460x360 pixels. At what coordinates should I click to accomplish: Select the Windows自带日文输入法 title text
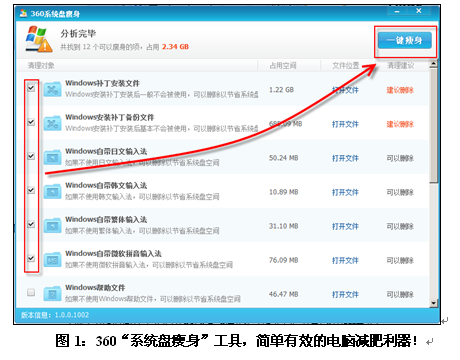[106, 151]
